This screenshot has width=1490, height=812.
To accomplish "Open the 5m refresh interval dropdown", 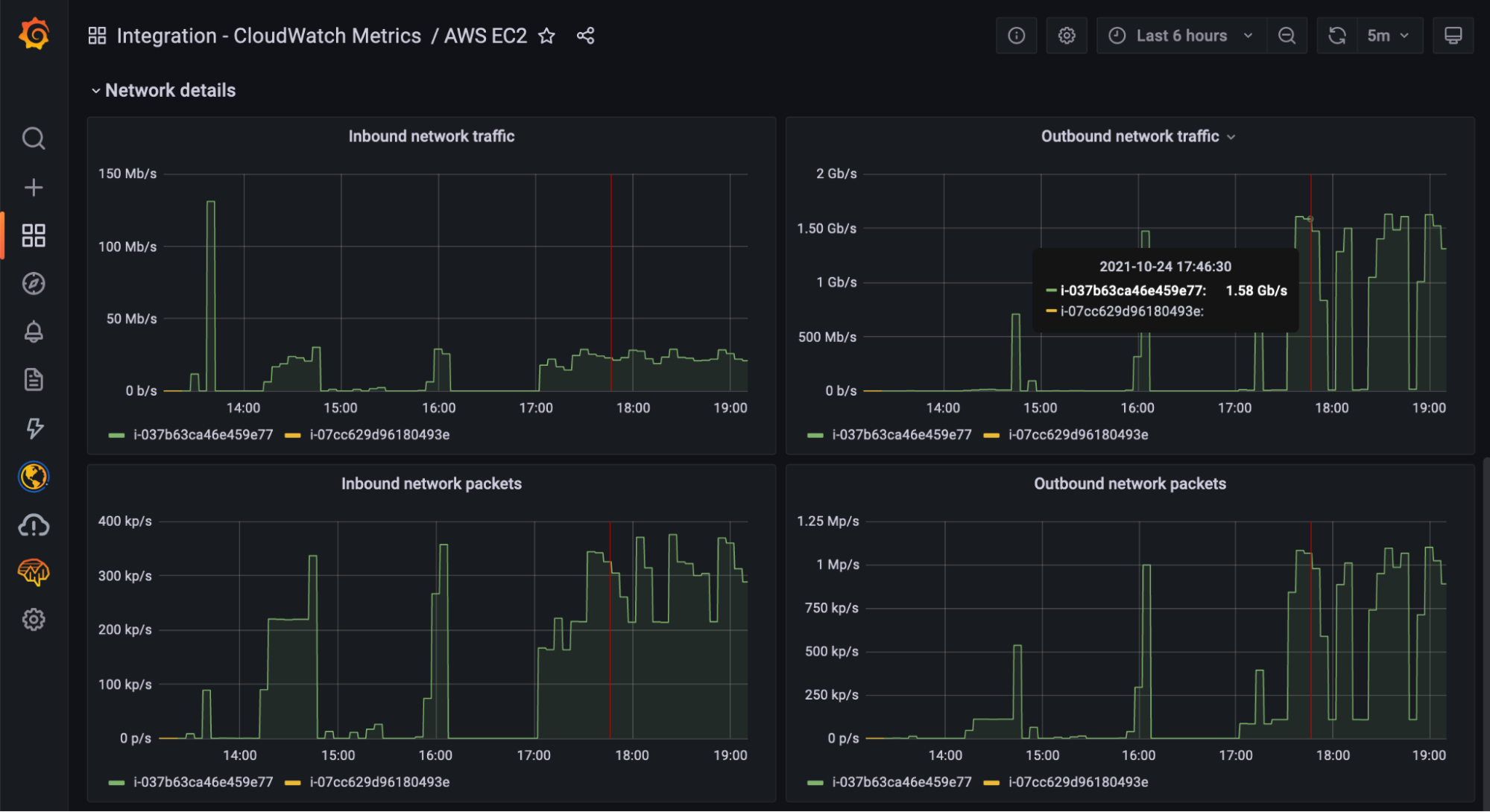I will [x=1388, y=36].
